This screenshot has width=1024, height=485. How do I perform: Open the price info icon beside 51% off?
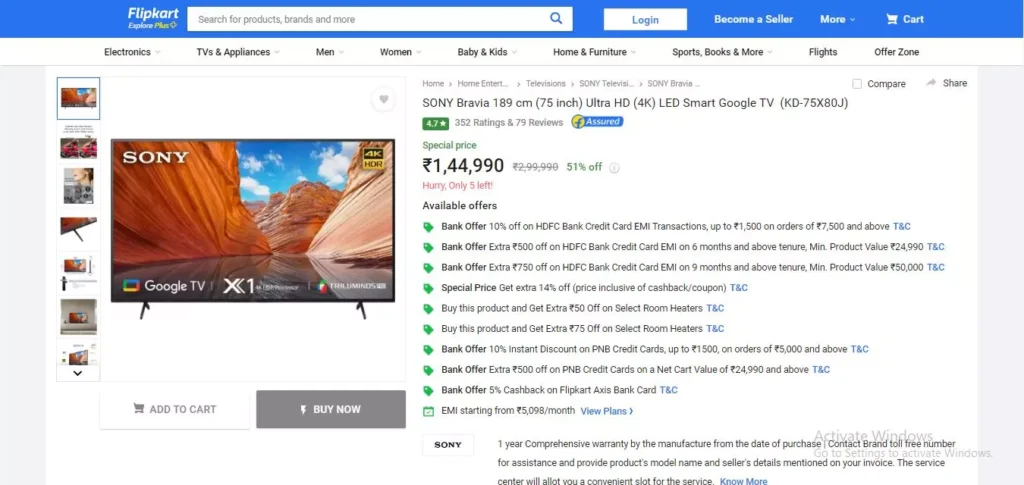coord(614,168)
